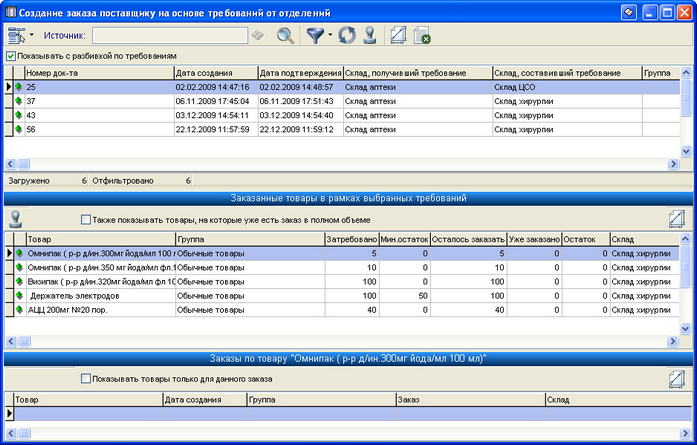Click the funnel filter icon
Image resolution: width=697 pixels, height=445 pixels.
[x=315, y=36]
